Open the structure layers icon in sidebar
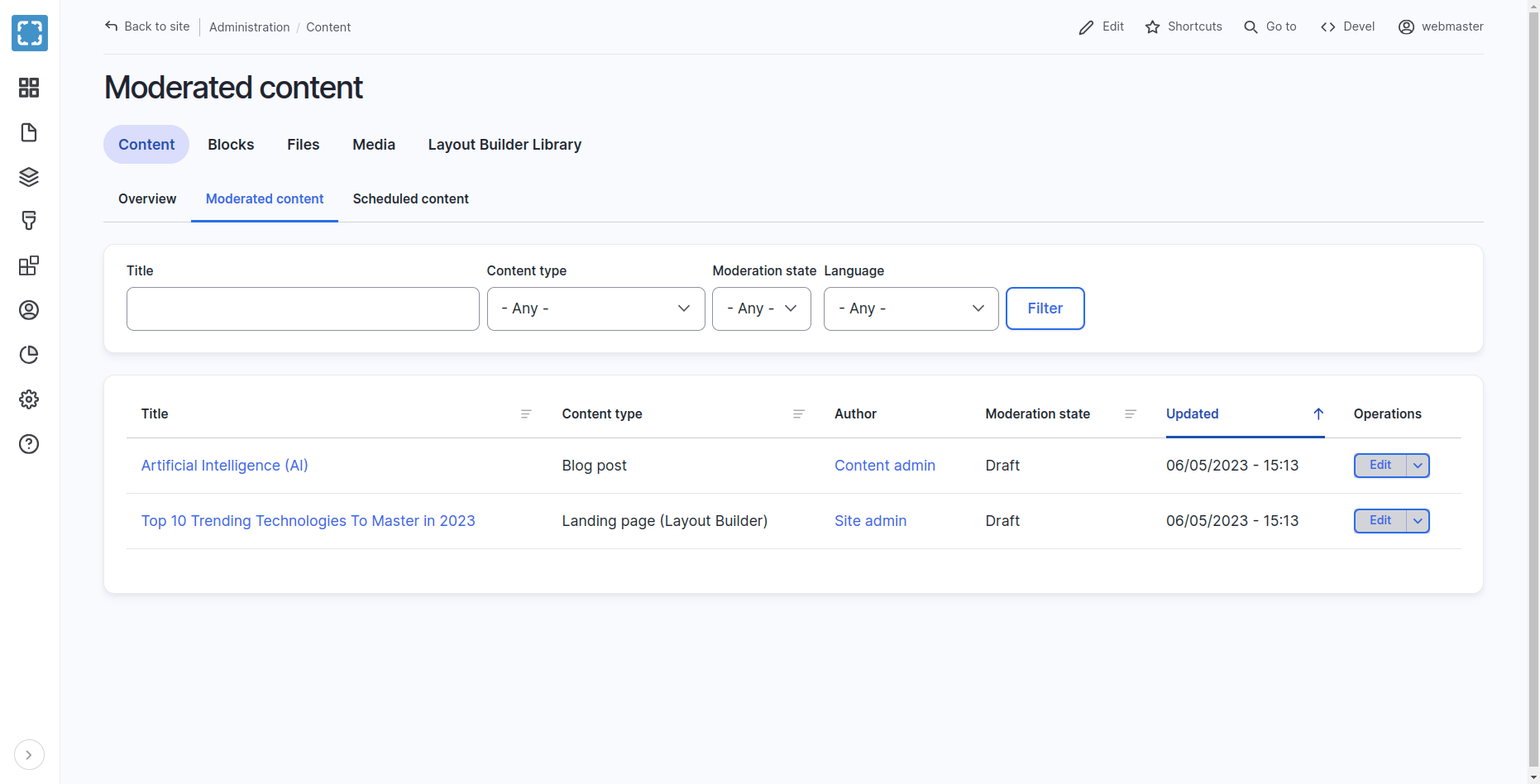Viewport: 1540px width, 784px height. pyautogui.click(x=29, y=177)
